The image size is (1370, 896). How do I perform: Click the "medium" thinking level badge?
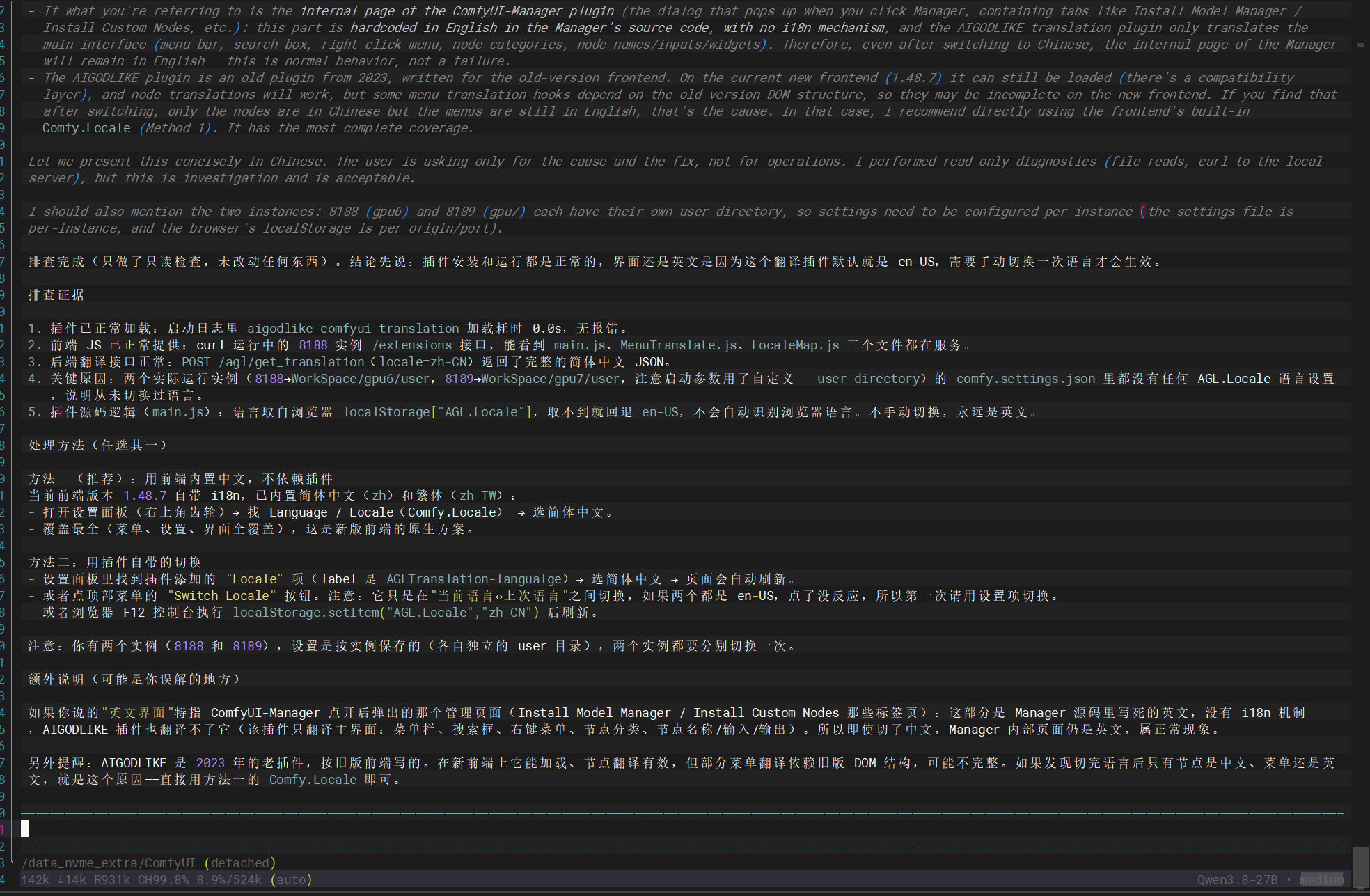point(1322,880)
